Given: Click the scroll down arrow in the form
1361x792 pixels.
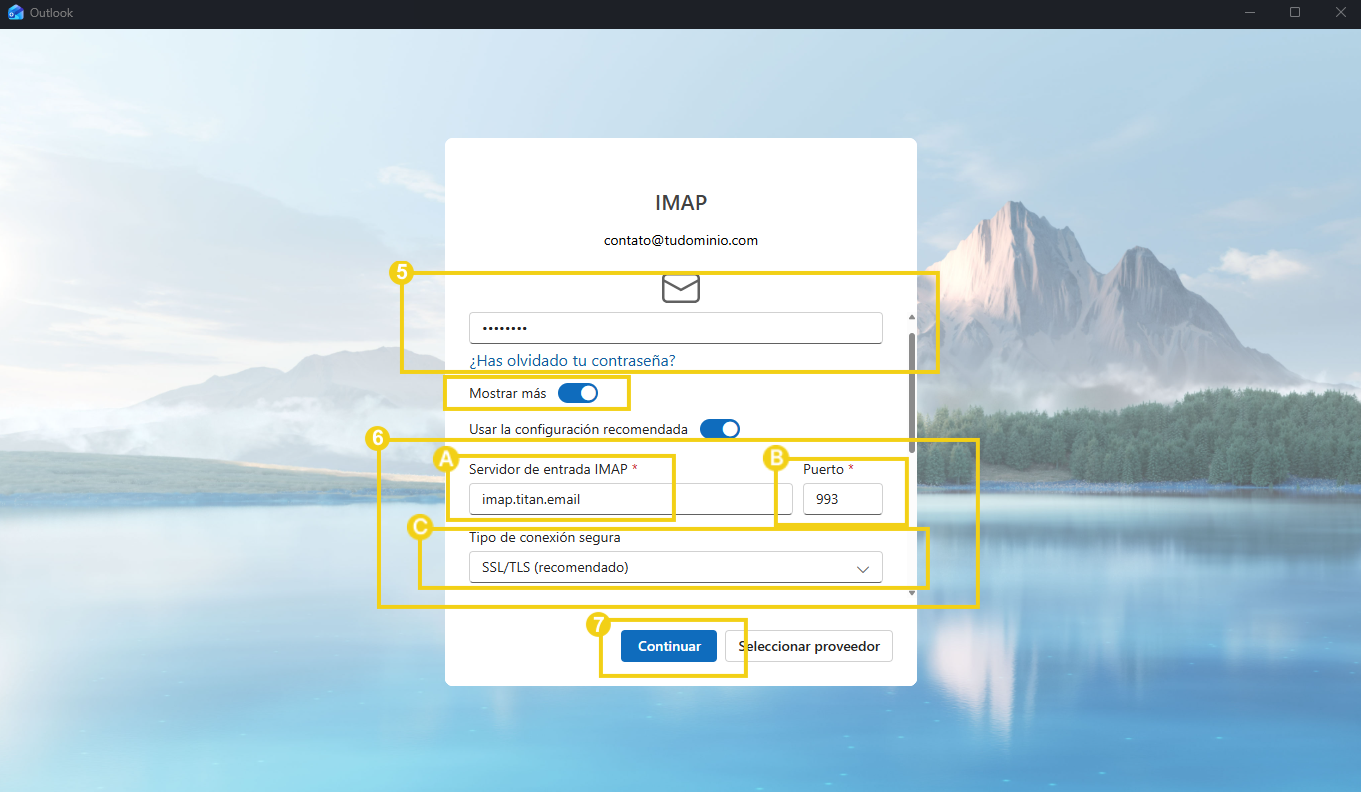Looking at the screenshot, I should [x=910, y=593].
